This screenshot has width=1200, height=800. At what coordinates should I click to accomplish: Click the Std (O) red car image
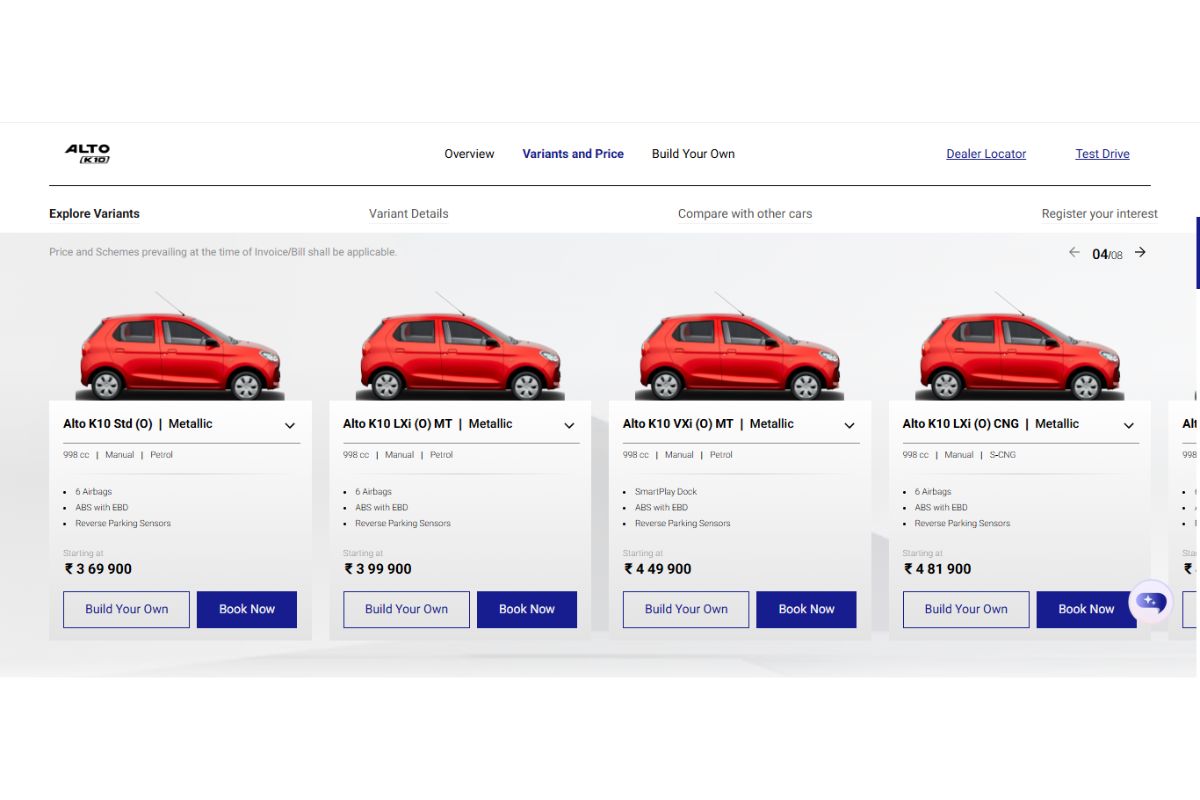180,347
